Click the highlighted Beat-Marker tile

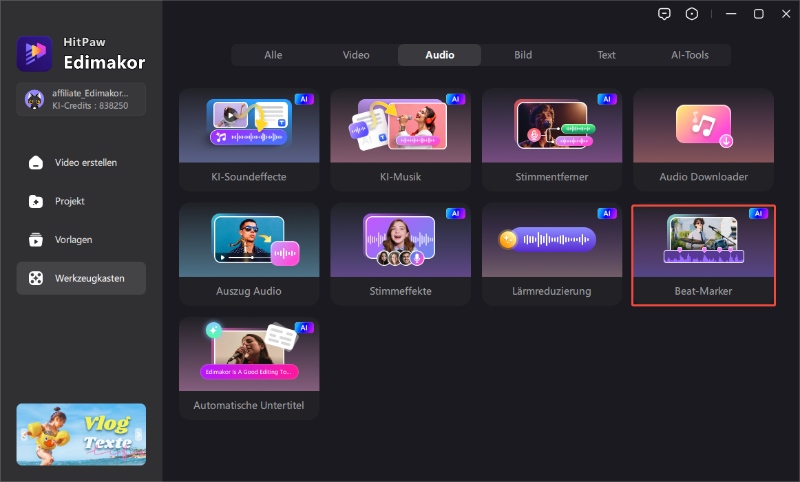click(704, 255)
